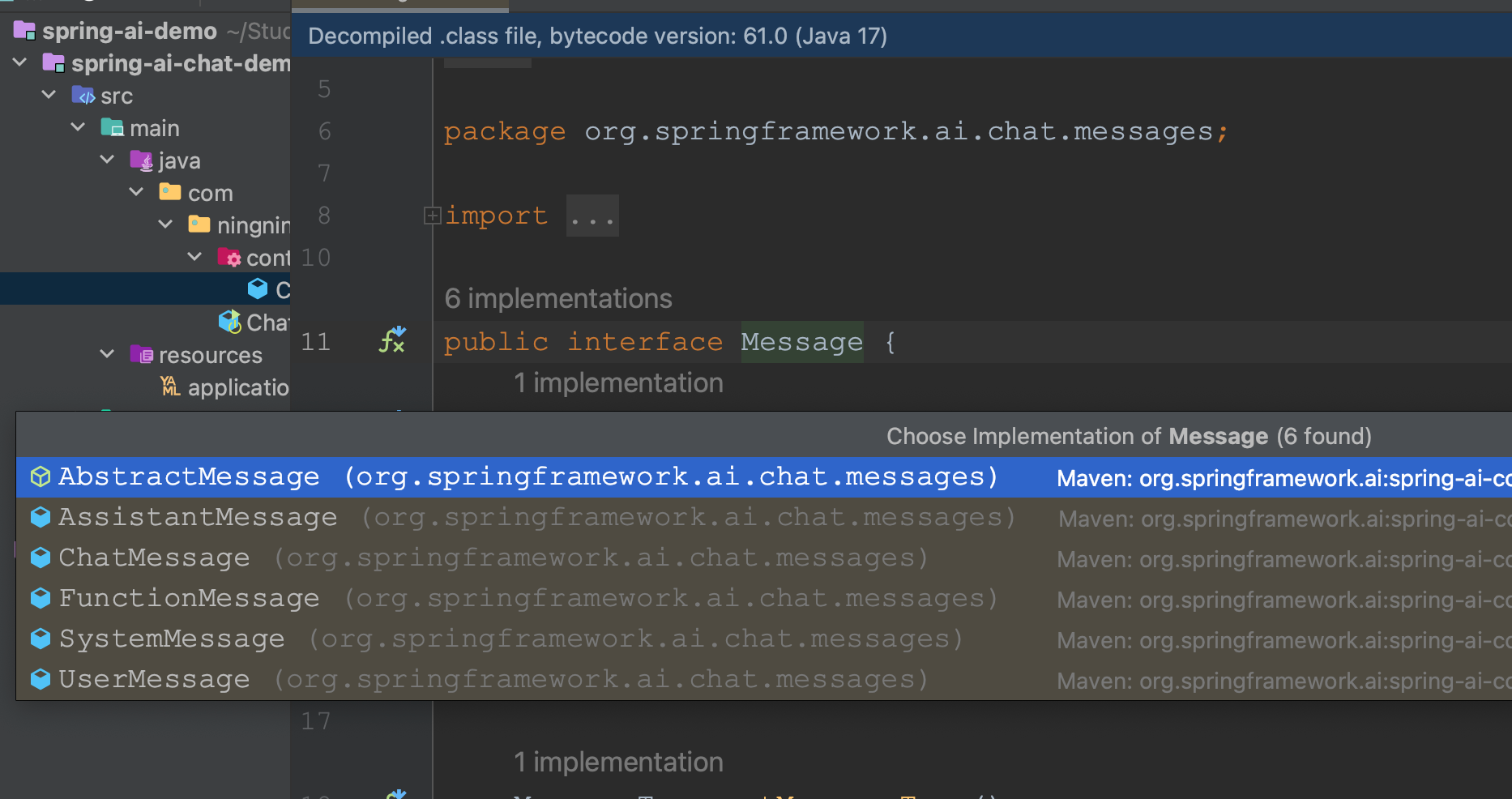Click the package keyword on line 6
The width and height of the screenshot is (1512, 799).
[505, 131]
